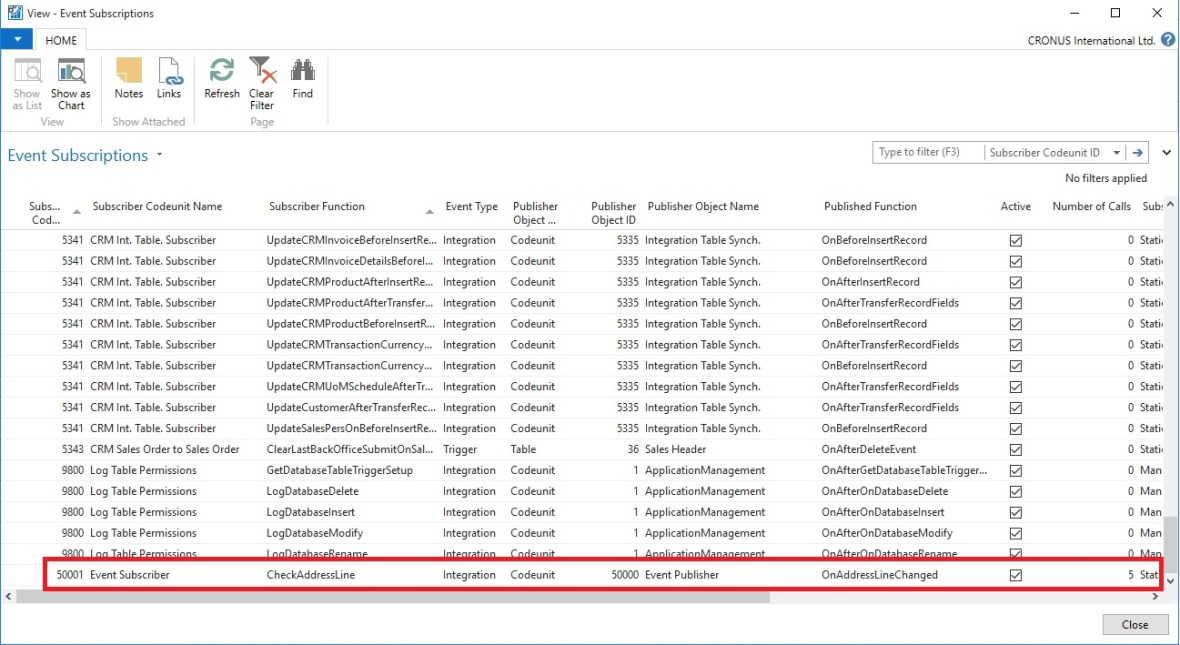Toggle Active checkbox for LogDatabaseDelete row
1180x645 pixels.
coord(1016,491)
